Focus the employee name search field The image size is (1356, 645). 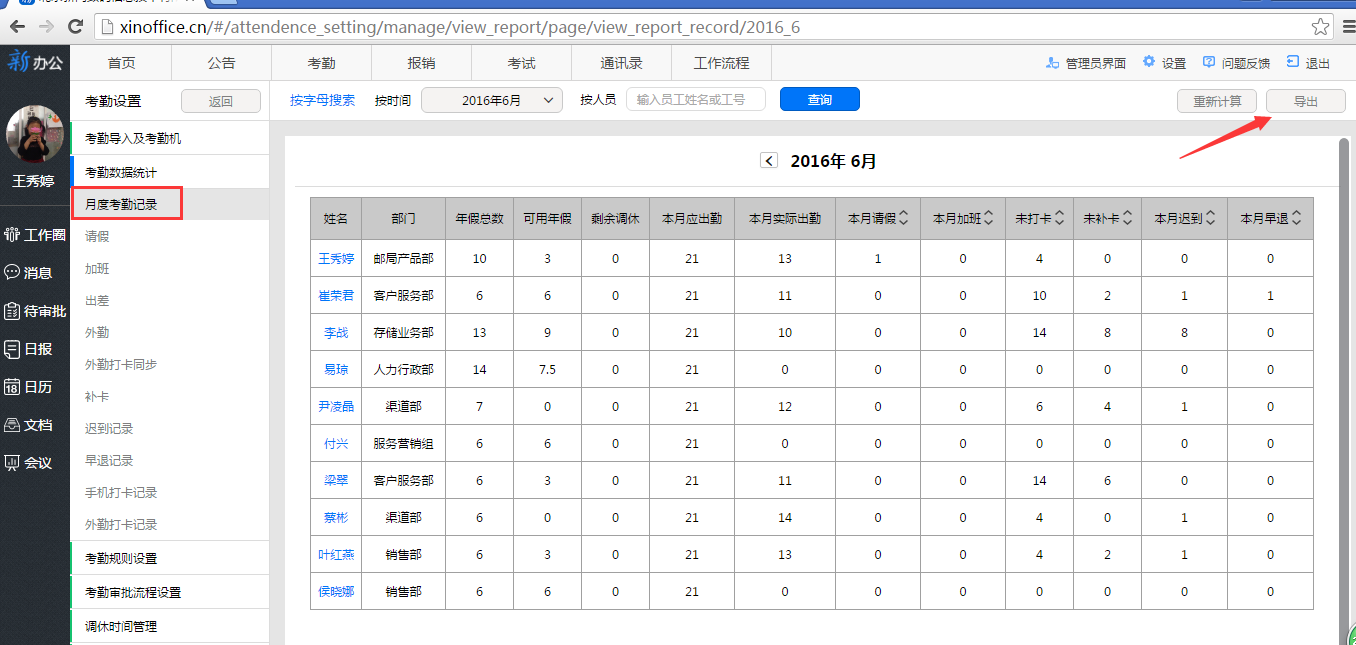(695, 99)
